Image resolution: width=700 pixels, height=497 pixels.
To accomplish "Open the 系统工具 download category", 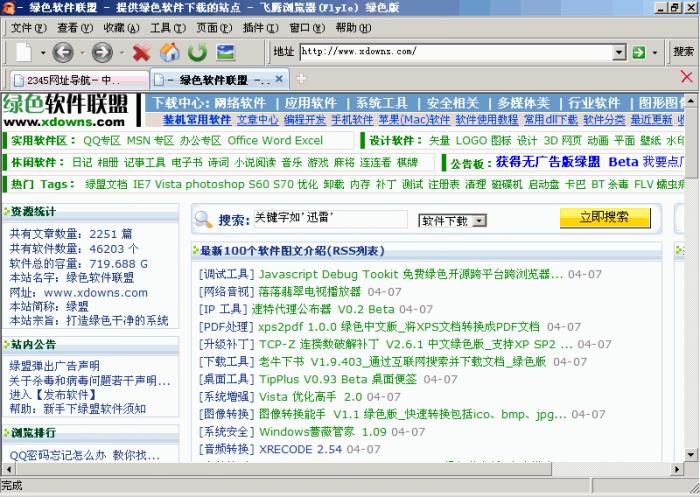I will [x=382, y=103].
